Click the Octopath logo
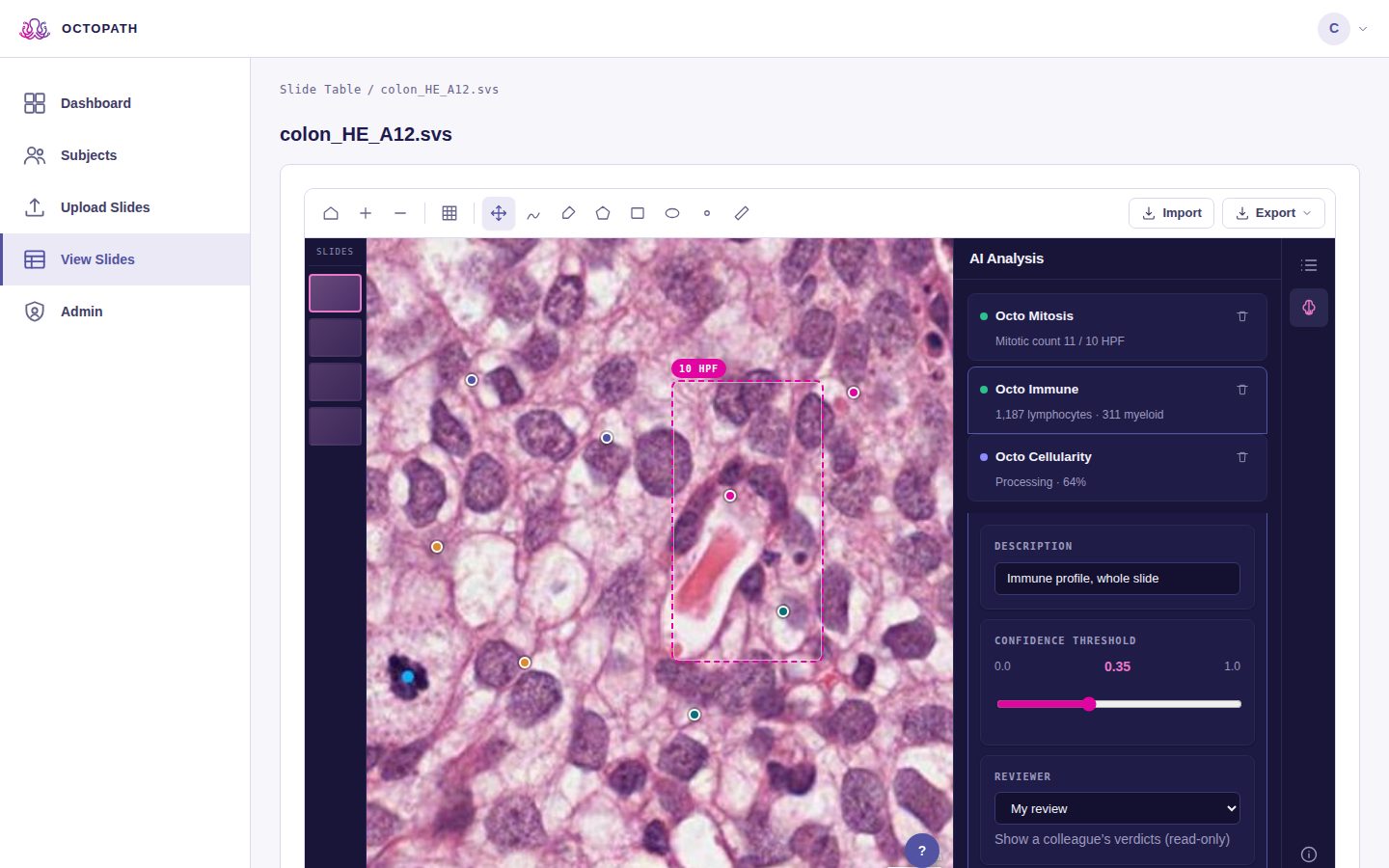This screenshot has width=1389, height=868. 78,29
